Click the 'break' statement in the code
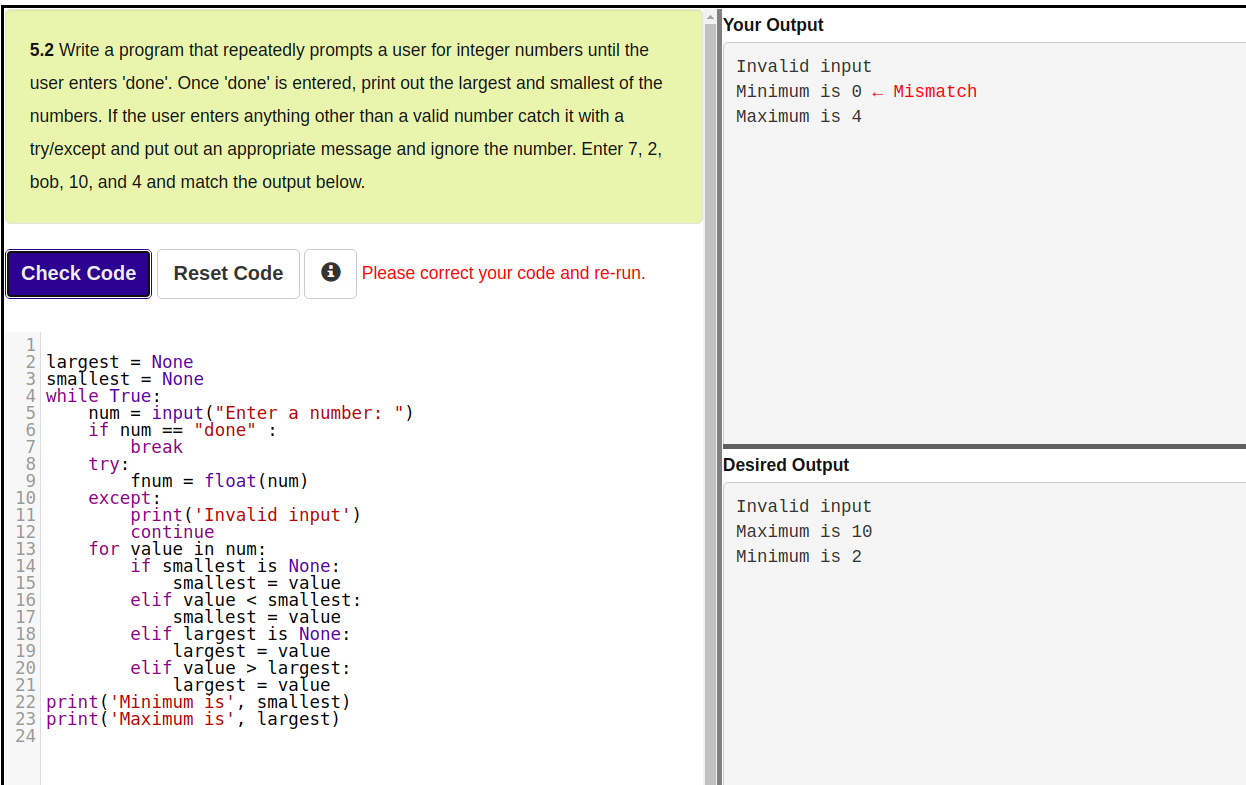1246x785 pixels. (157, 447)
